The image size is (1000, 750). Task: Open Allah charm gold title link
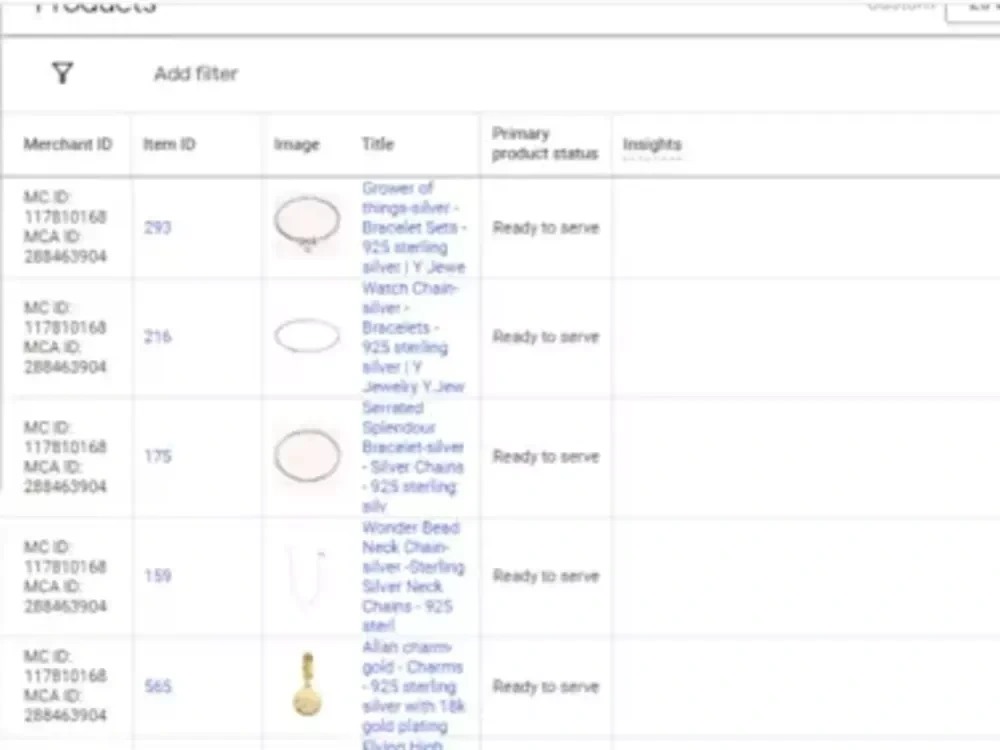click(x=413, y=686)
